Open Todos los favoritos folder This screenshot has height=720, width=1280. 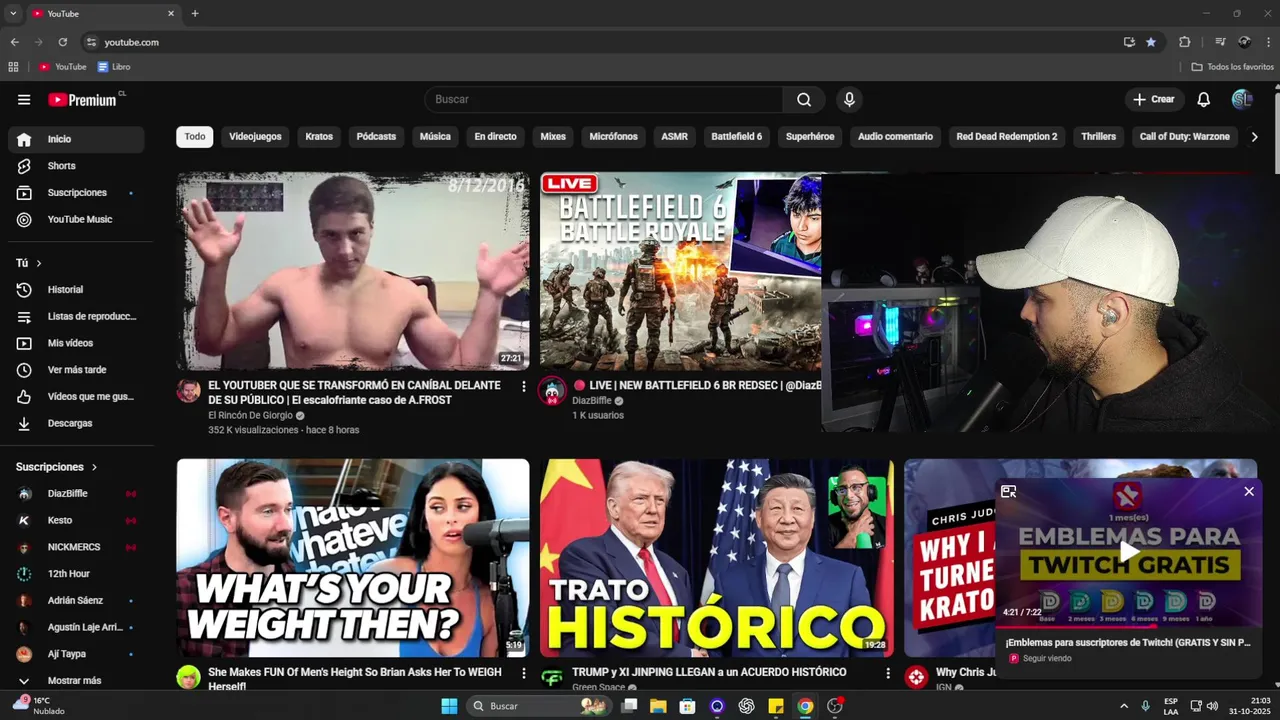click(1232, 67)
